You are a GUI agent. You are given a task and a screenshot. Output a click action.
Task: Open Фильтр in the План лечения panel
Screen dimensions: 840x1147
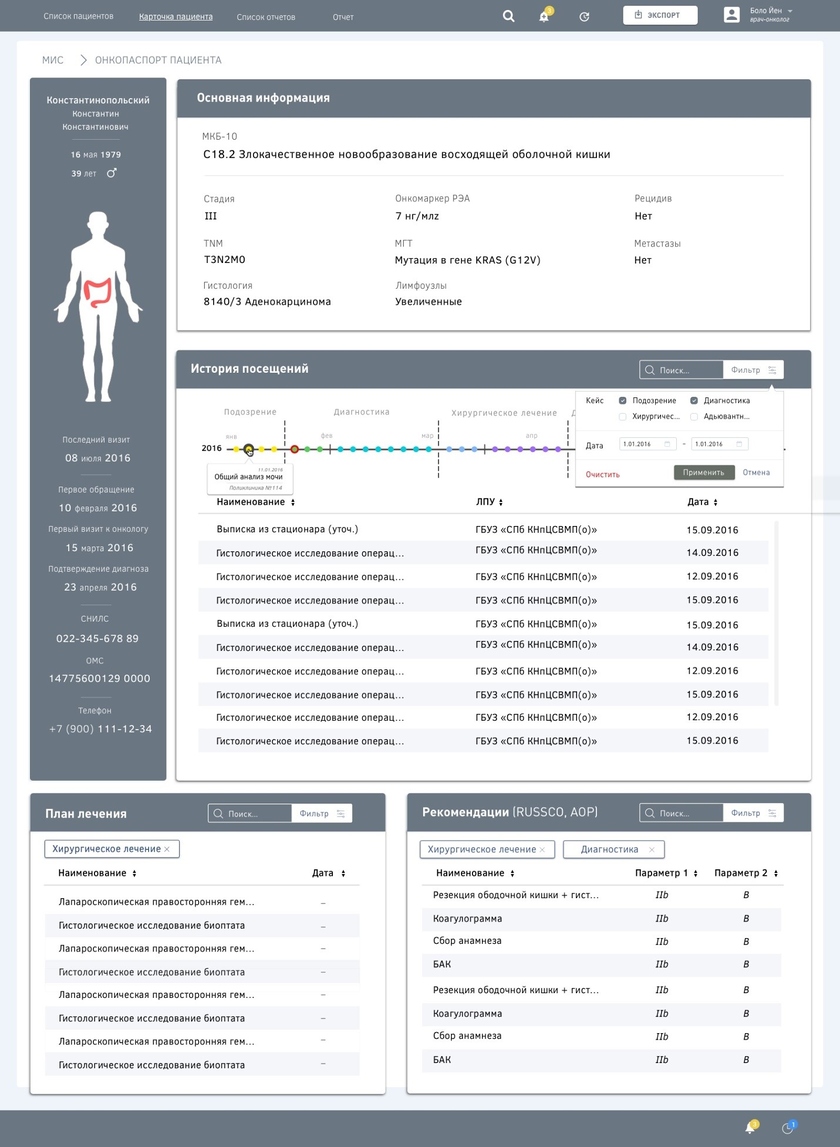pos(322,813)
